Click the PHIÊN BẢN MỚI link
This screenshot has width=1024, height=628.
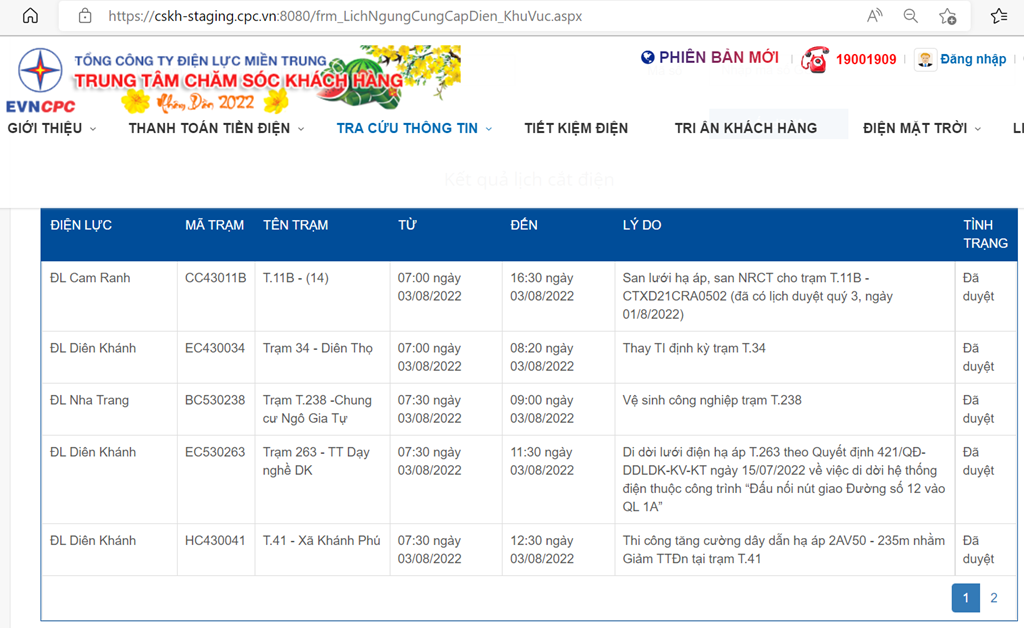coord(718,58)
